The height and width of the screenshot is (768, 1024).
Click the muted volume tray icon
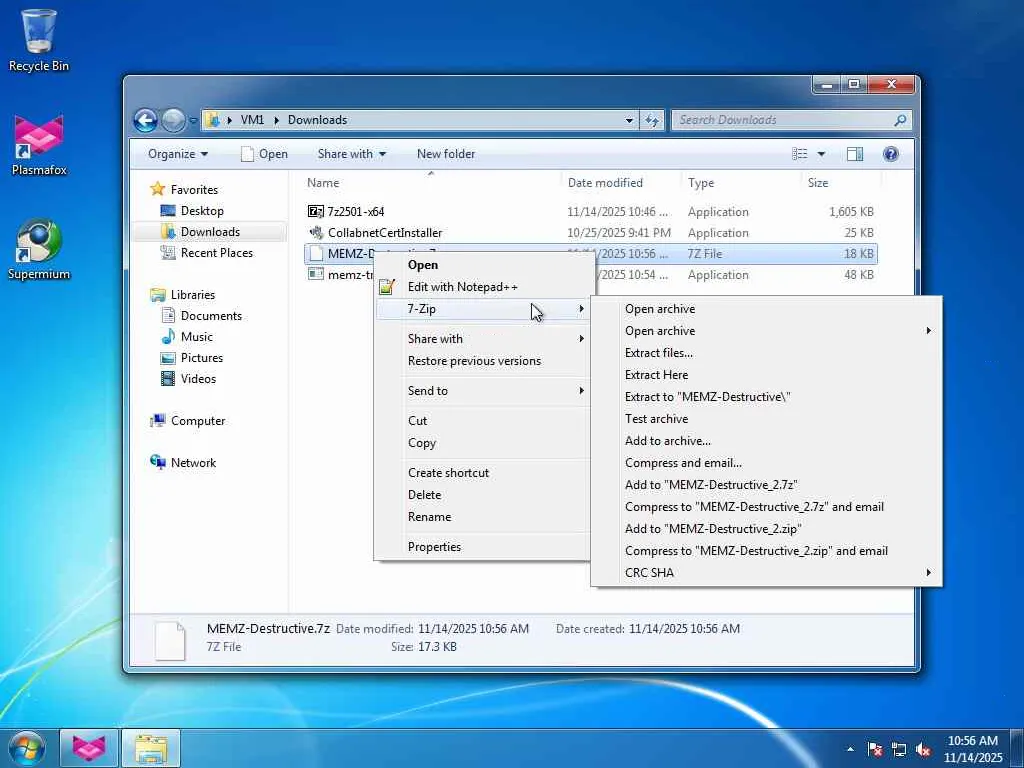[923, 749]
